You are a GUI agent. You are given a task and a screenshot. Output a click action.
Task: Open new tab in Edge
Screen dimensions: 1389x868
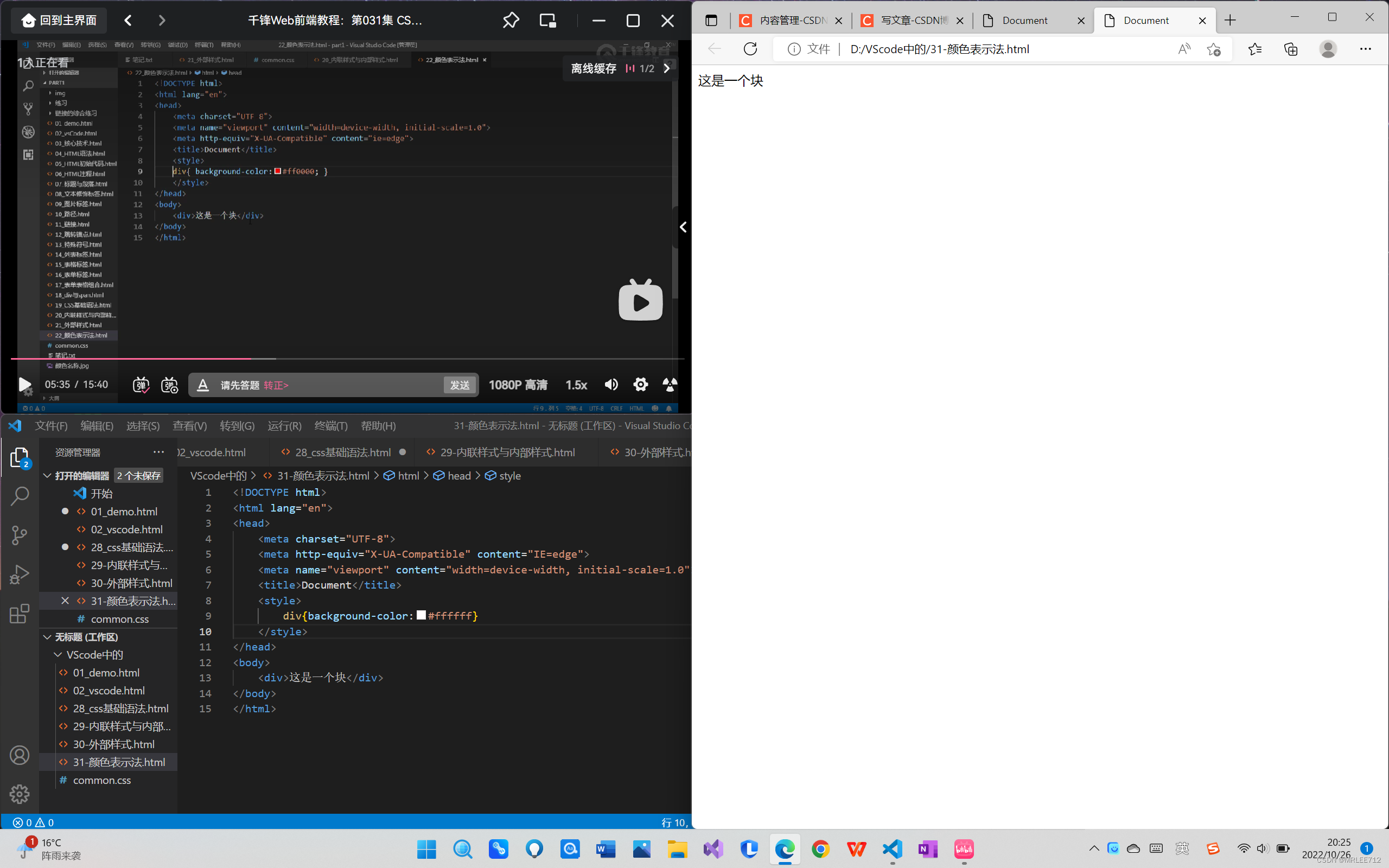coord(1230,21)
